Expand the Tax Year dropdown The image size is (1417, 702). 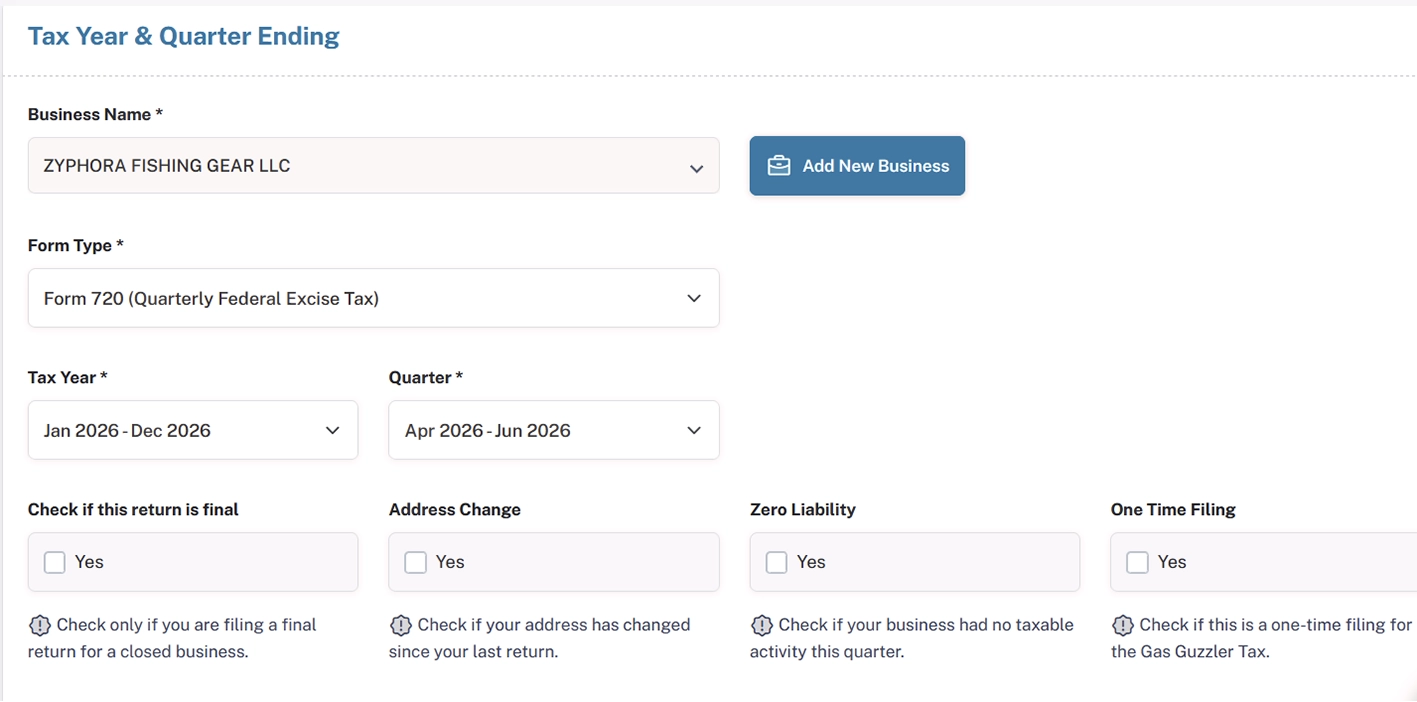(x=193, y=430)
